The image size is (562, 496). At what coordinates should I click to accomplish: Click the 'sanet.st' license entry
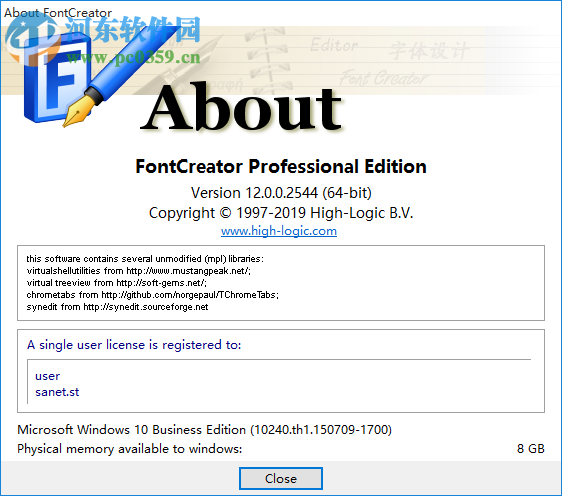tap(57, 392)
